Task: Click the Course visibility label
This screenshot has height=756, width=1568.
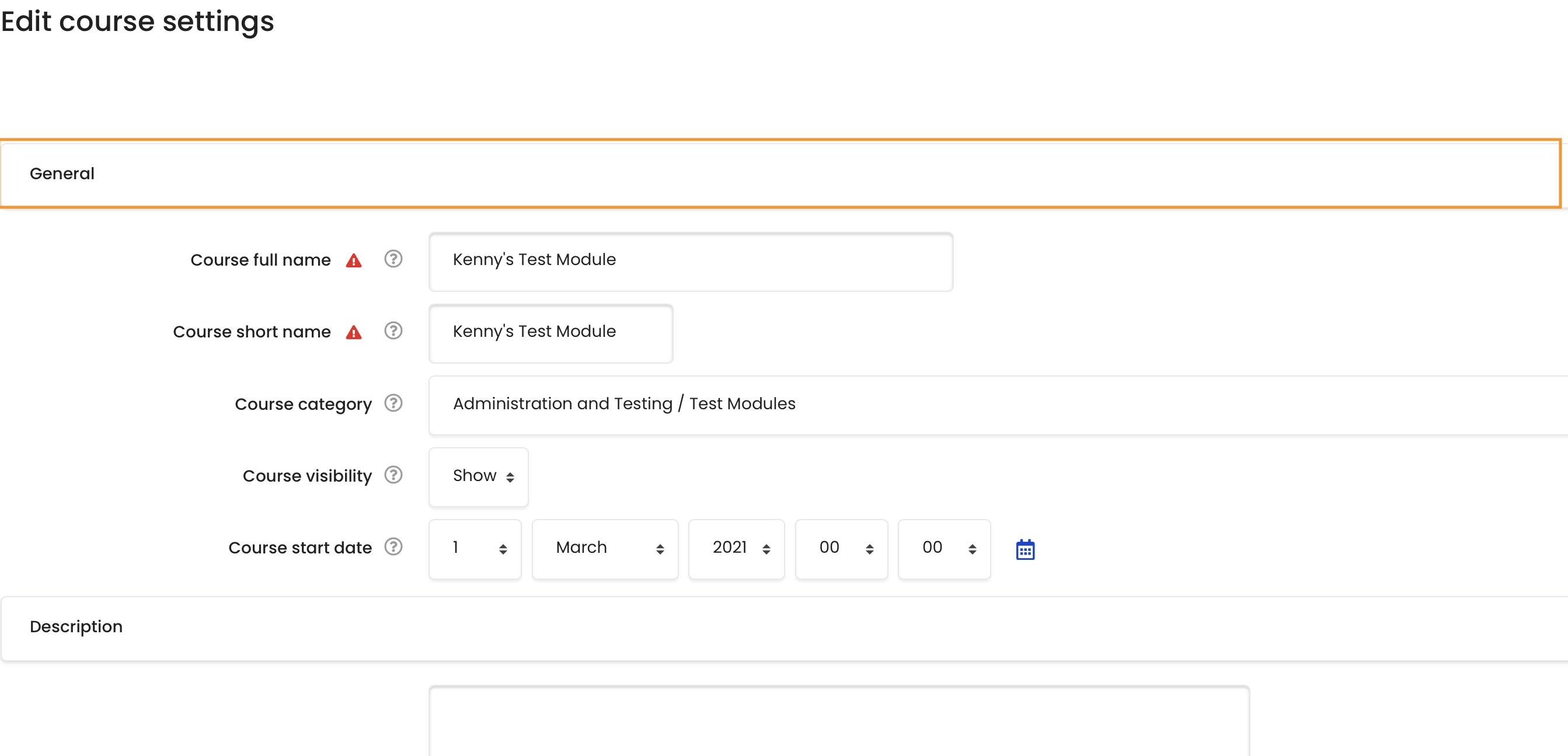Action: click(x=307, y=476)
